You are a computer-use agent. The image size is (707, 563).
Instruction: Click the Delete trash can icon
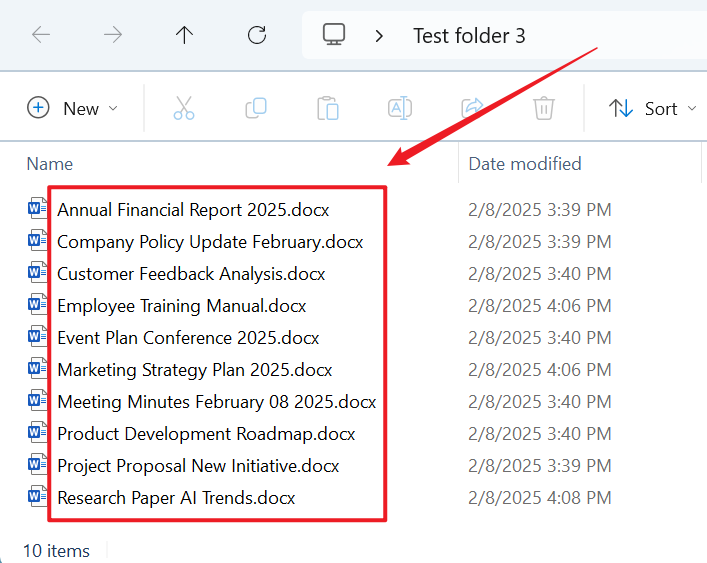click(544, 108)
